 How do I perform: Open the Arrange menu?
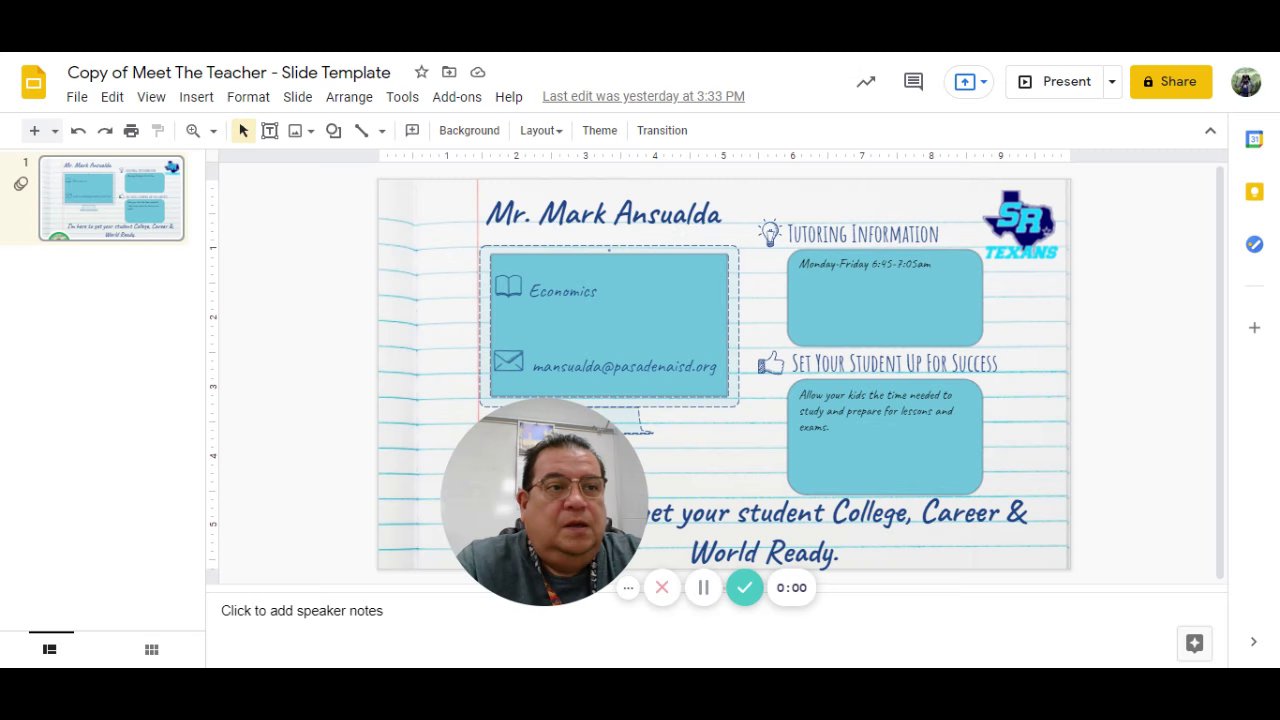click(349, 97)
